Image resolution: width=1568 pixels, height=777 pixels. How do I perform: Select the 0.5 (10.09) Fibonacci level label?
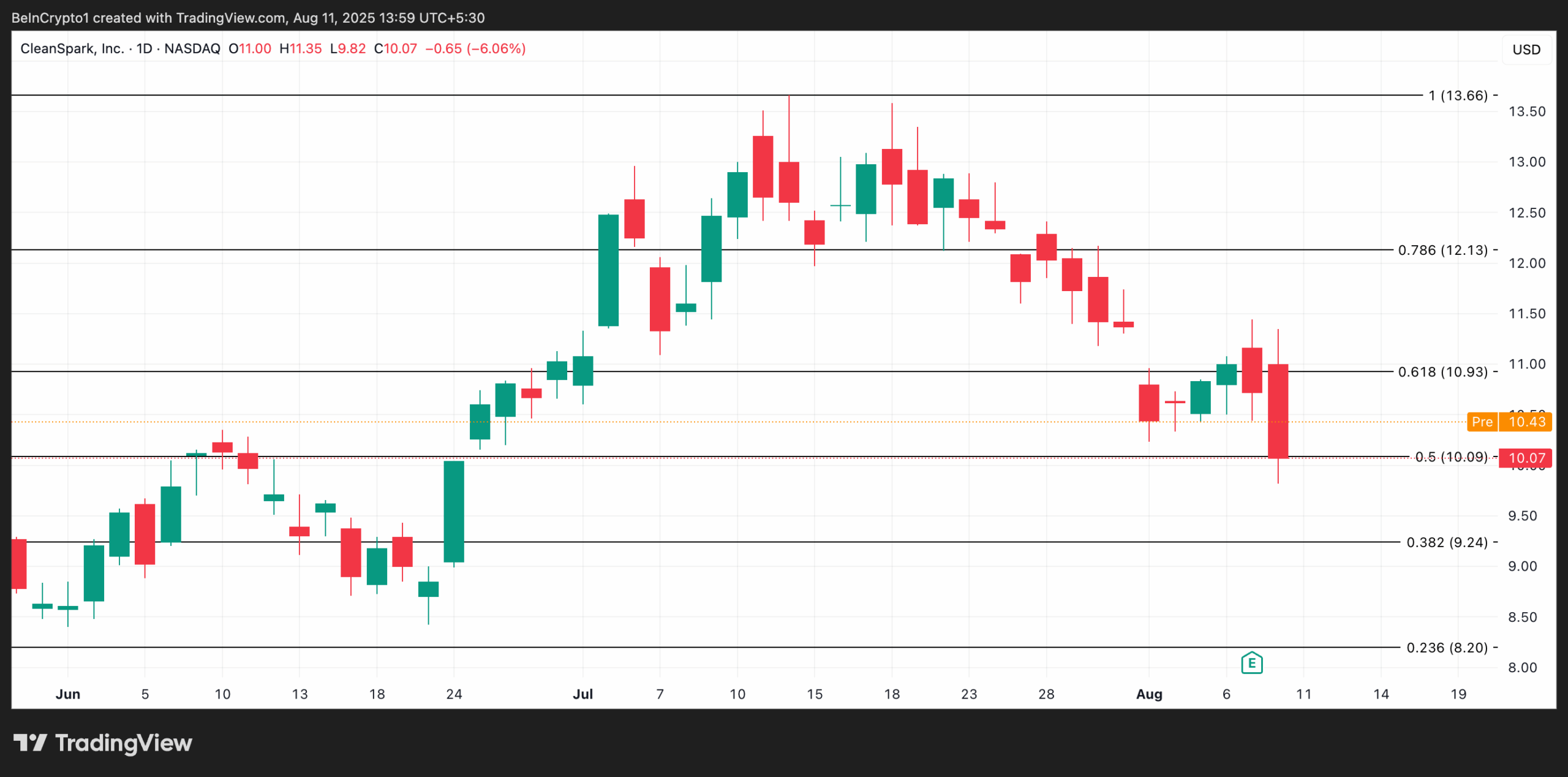(1450, 457)
